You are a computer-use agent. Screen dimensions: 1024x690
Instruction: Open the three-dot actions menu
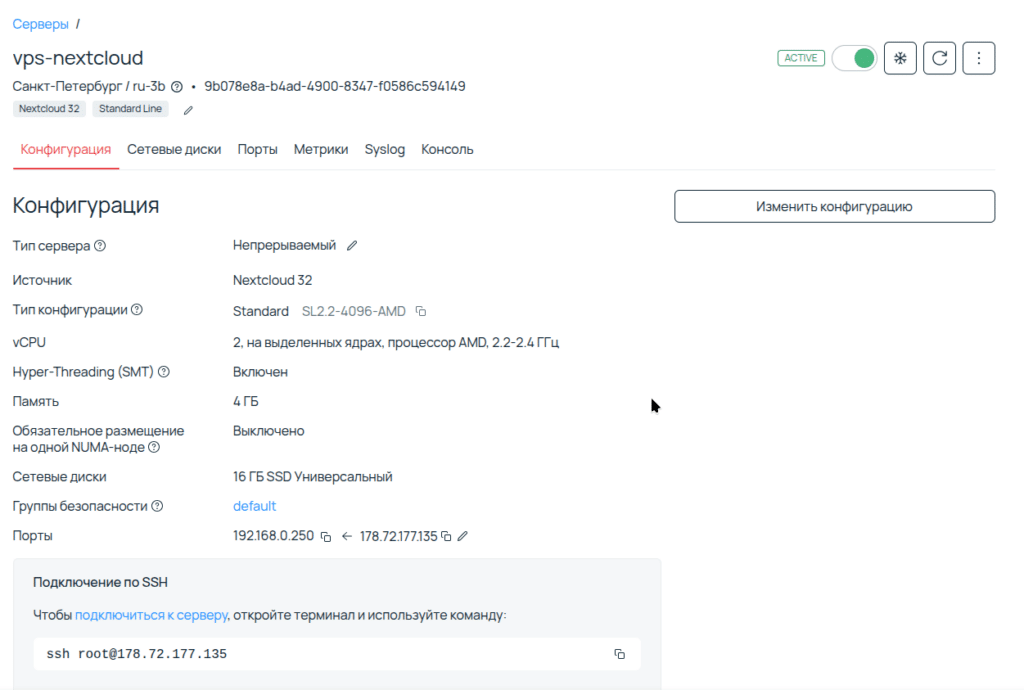978,57
